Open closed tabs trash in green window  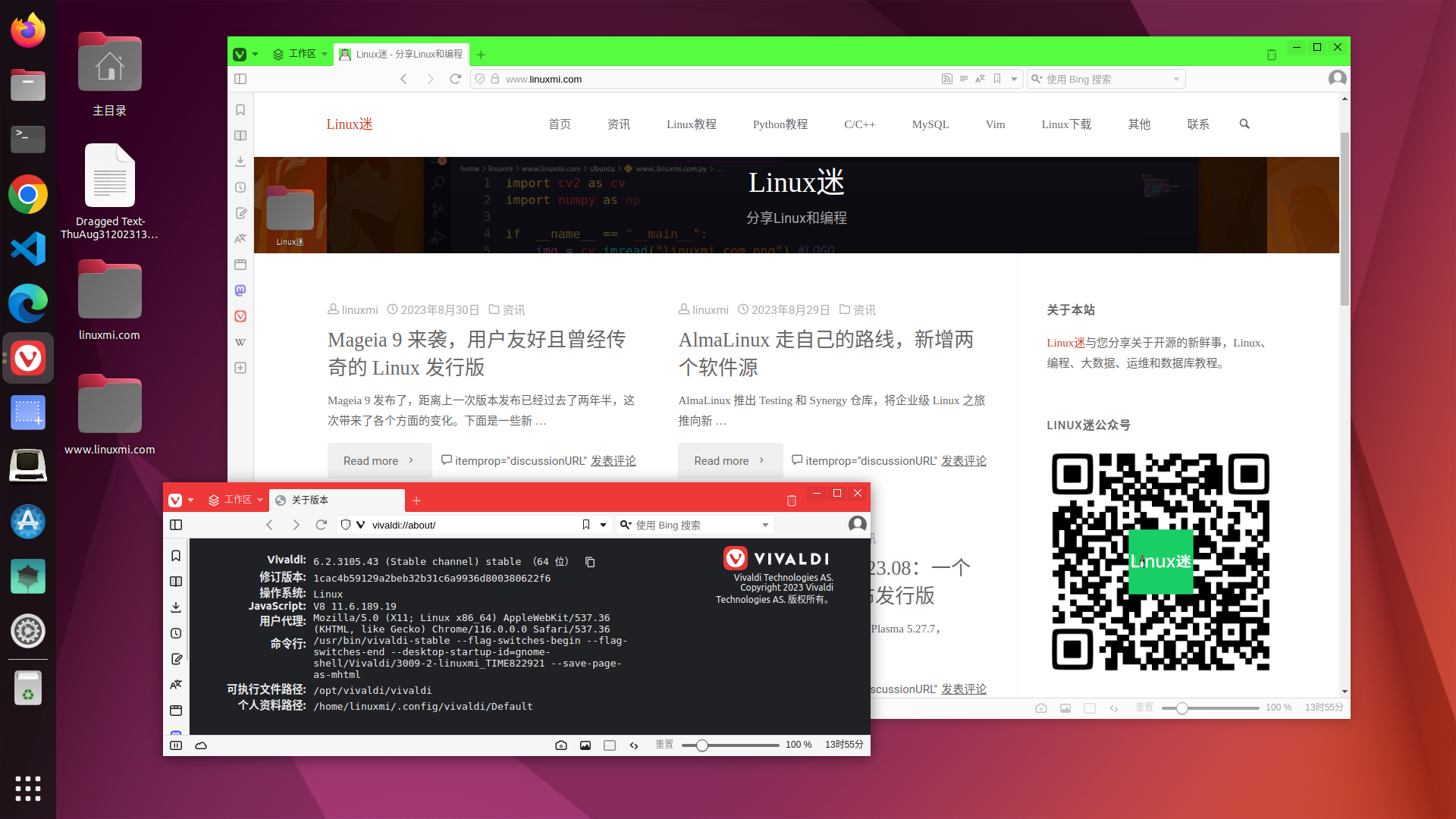point(1272,55)
